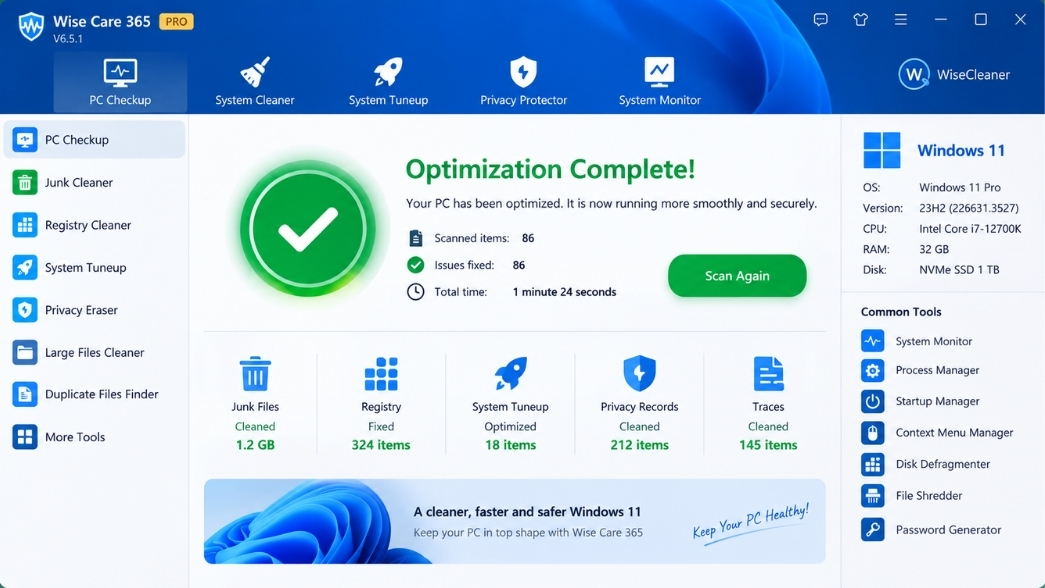Click the total time clock icon
The height and width of the screenshot is (588, 1045).
(x=415, y=291)
